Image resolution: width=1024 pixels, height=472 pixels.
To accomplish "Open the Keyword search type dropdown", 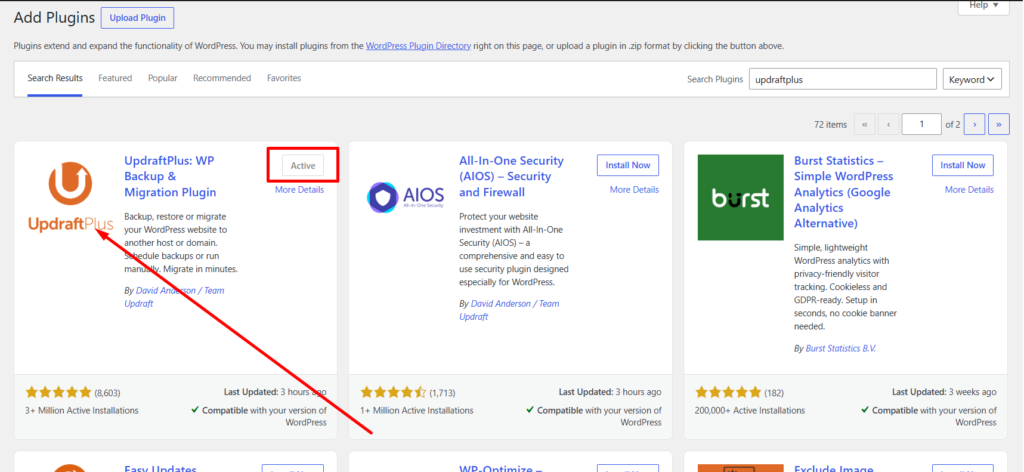I will [x=972, y=80].
